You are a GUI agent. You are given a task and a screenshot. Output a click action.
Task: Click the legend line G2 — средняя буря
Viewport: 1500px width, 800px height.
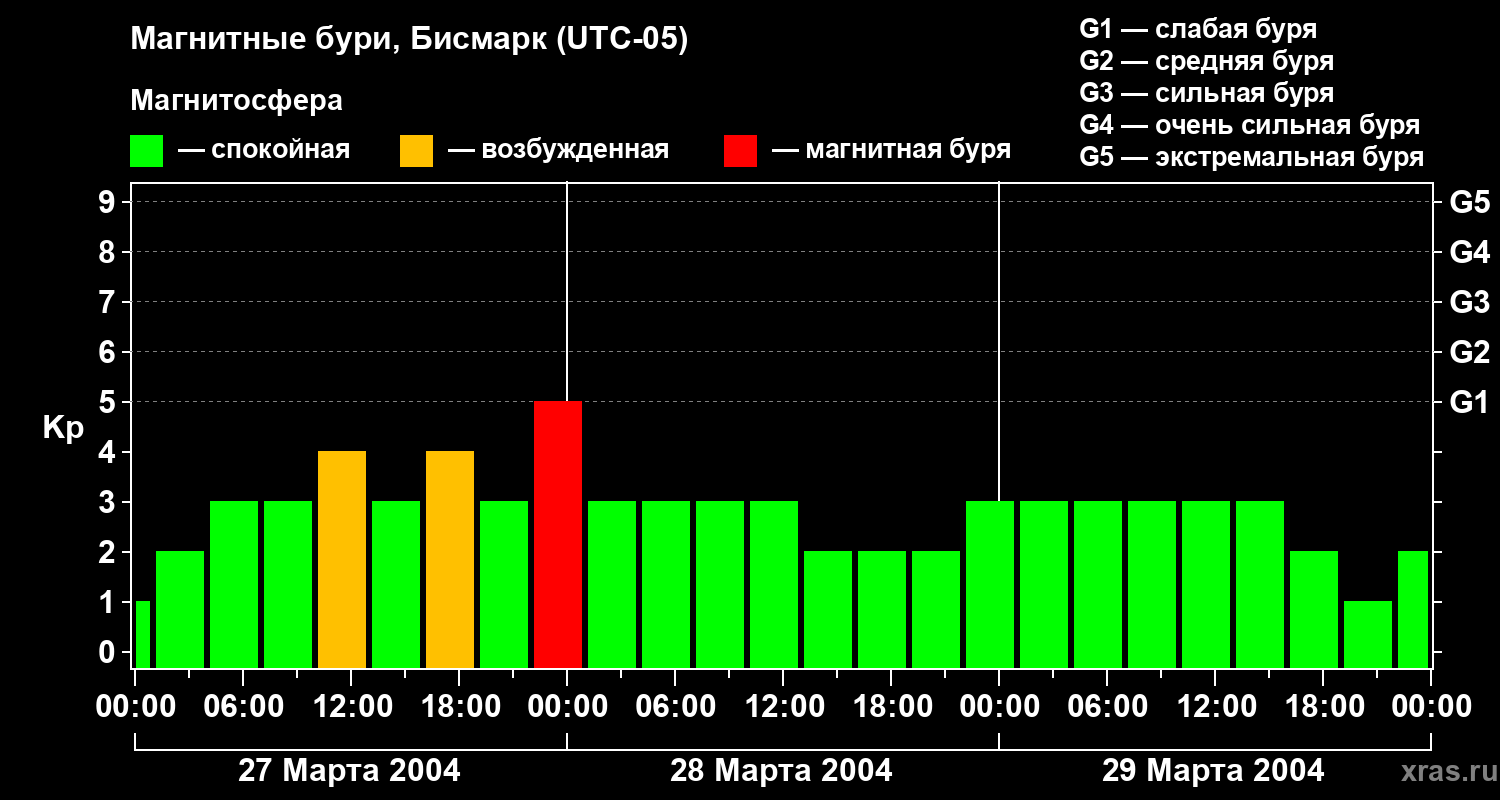[1206, 61]
